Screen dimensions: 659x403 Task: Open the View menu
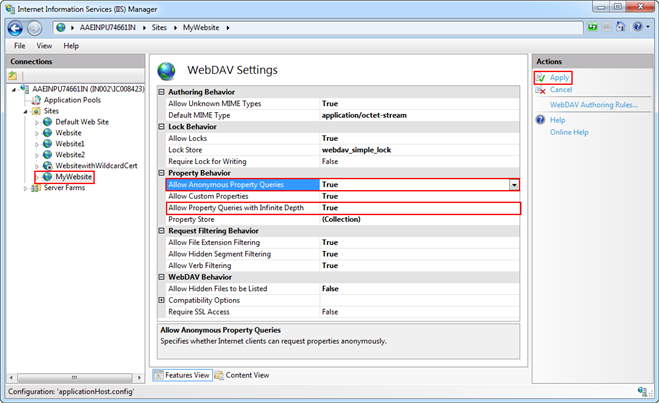coord(45,46)
